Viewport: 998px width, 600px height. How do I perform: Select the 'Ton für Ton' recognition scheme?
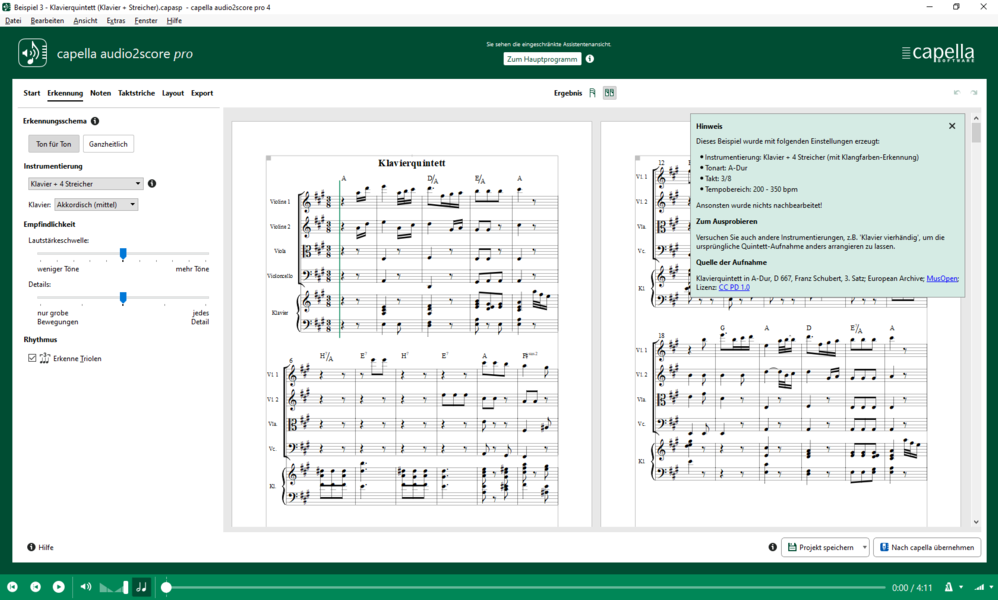53,144
